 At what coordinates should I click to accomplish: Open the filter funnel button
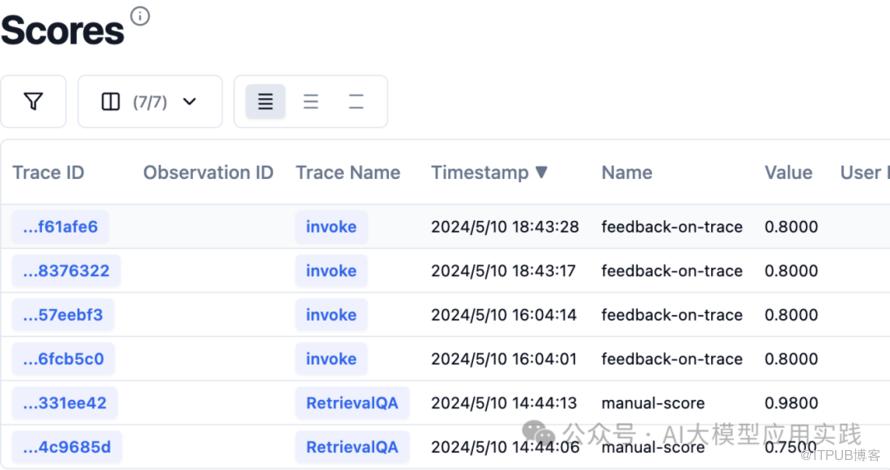tap(33, 102)
